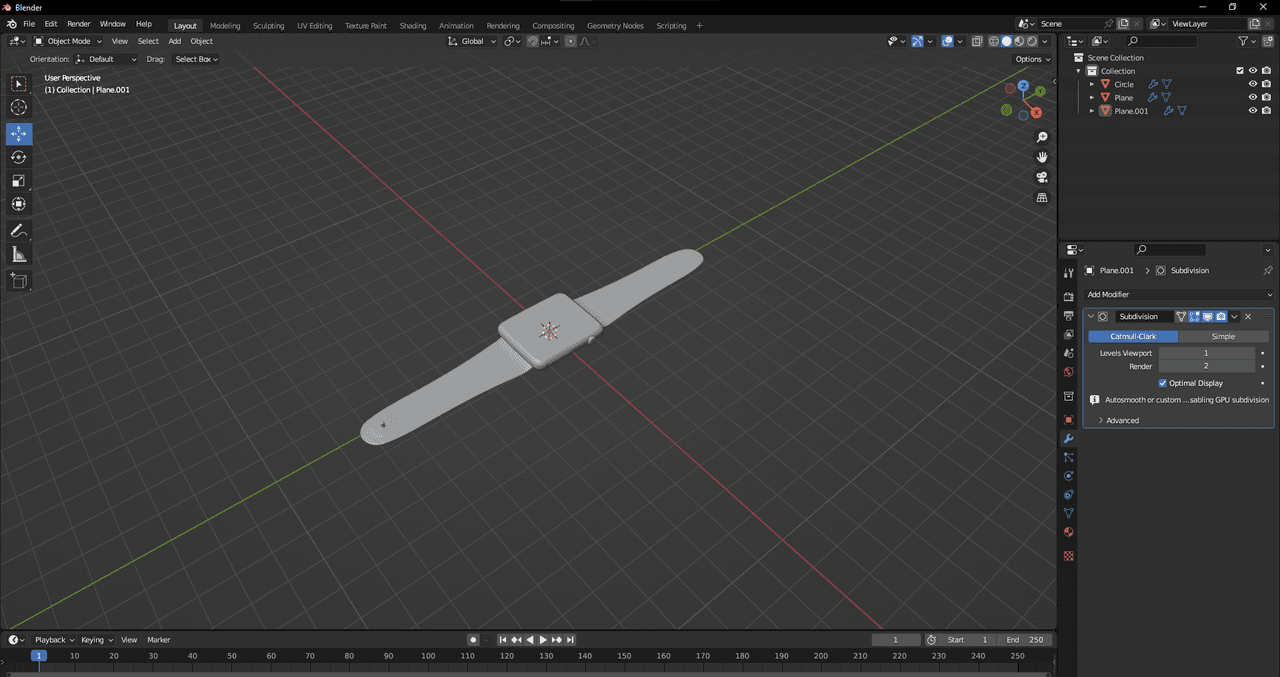The height and width of the screenshot is (677, 1280).
Task: Open the Object Mode dropdown
Action: [68, 41]
